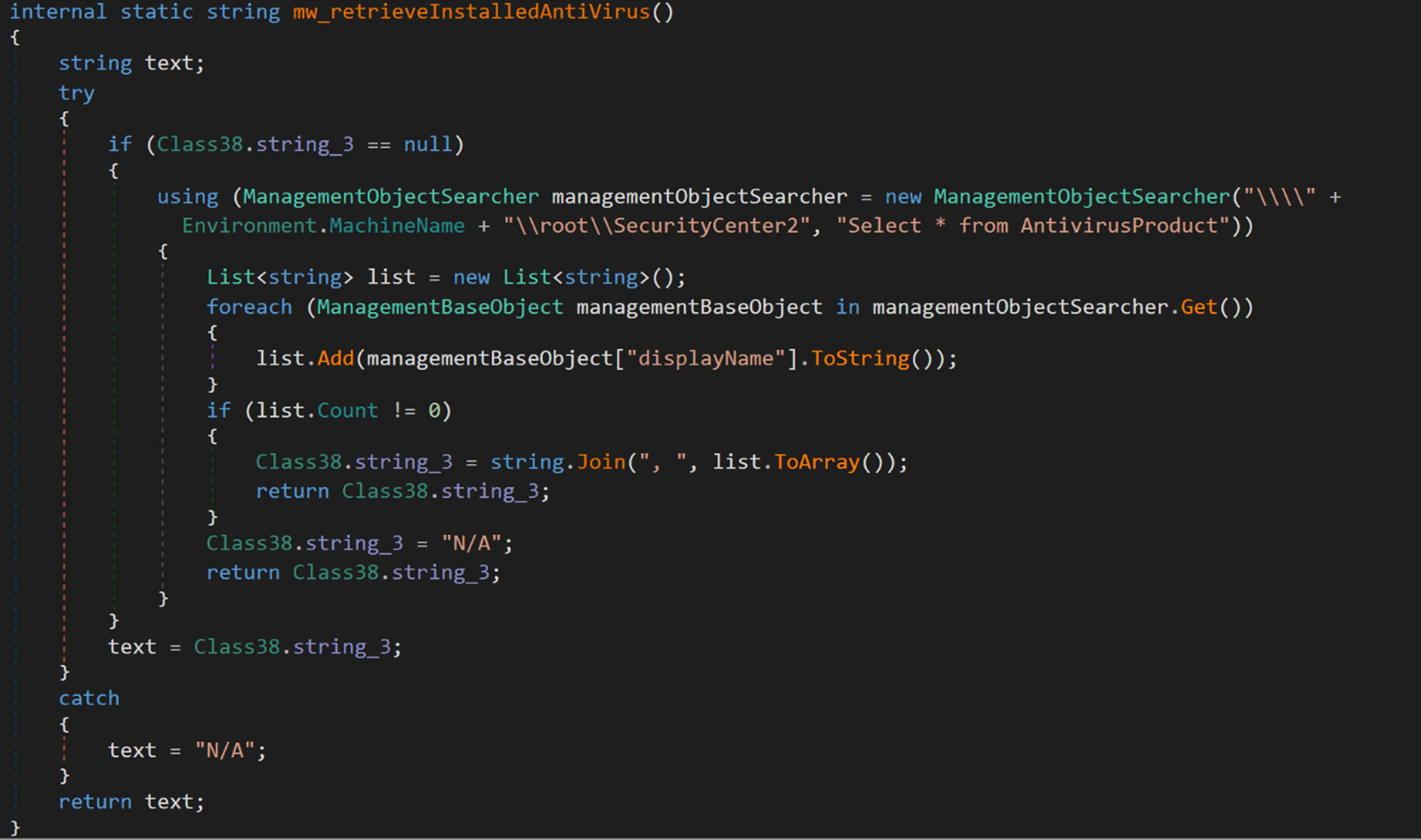The image size is (1421, 840).
Task: Click the list.Add method call
Action: pos(335,358)
